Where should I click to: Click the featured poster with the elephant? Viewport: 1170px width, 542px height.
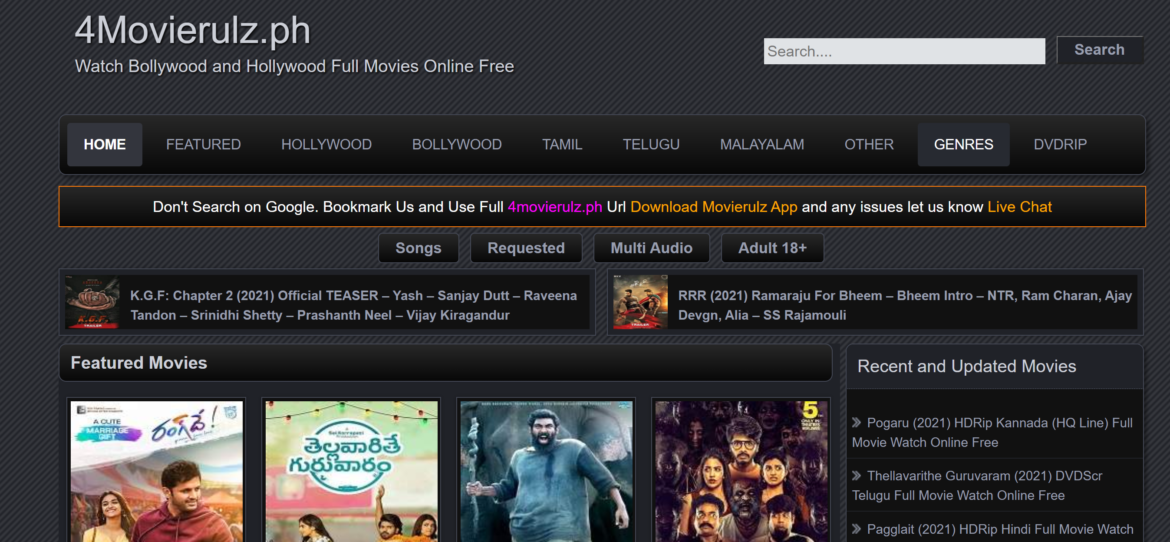click(546, 470)
